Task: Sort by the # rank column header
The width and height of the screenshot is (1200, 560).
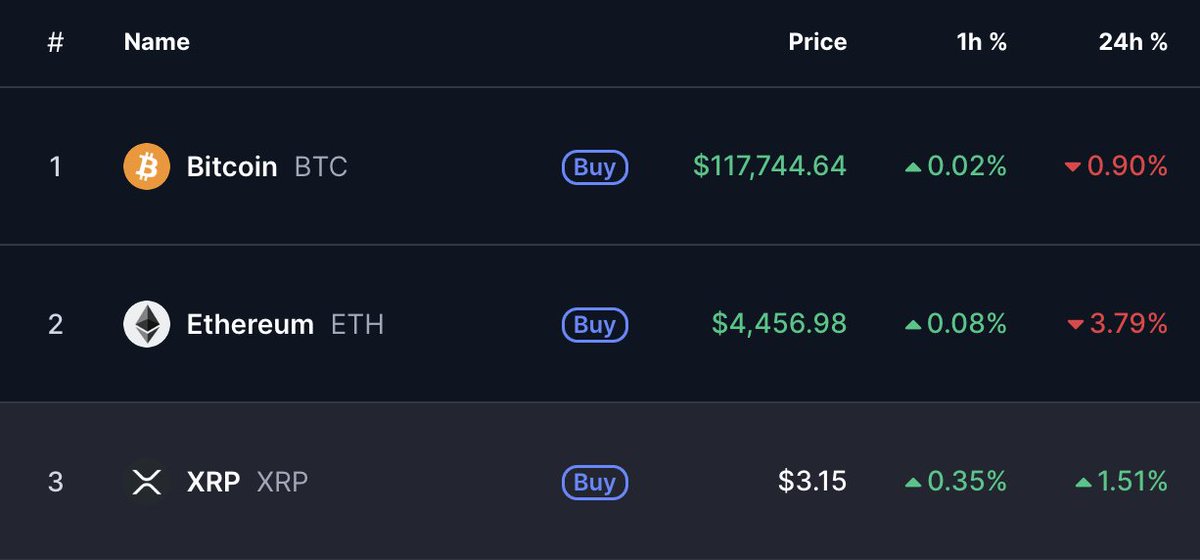Action: [56, 42]
